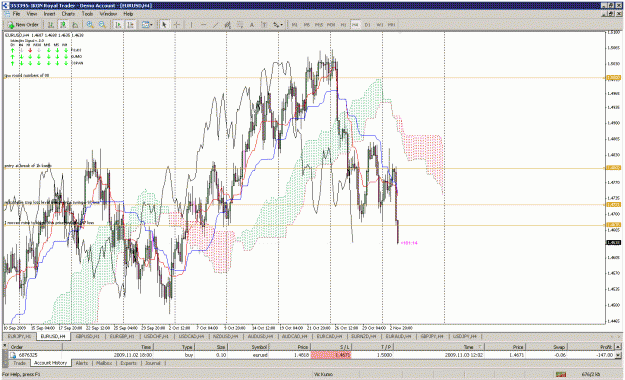Open the Insert menu
625x380 pixels.
point(49,14)
